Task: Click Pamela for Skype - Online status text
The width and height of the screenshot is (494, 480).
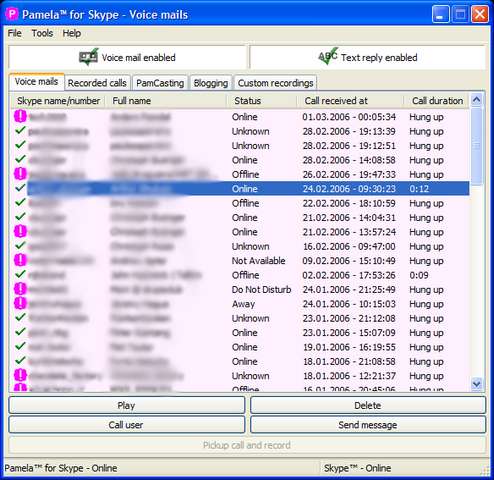Action: pos(61,468)
